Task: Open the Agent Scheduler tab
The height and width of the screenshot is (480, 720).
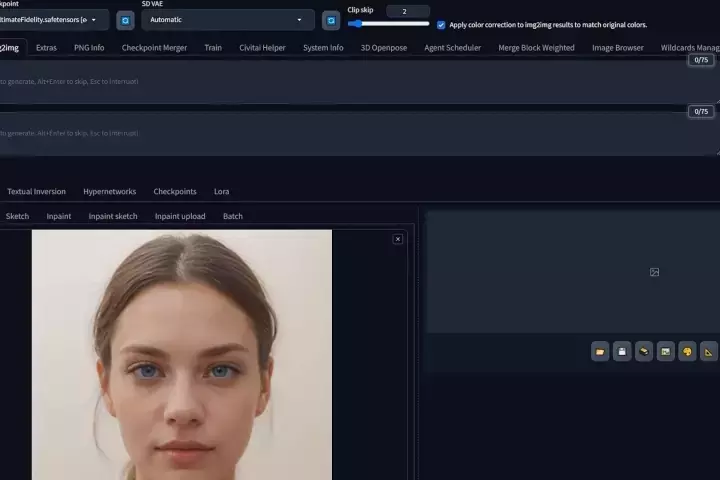Action: pyautogui.click(x=453, y=48)
